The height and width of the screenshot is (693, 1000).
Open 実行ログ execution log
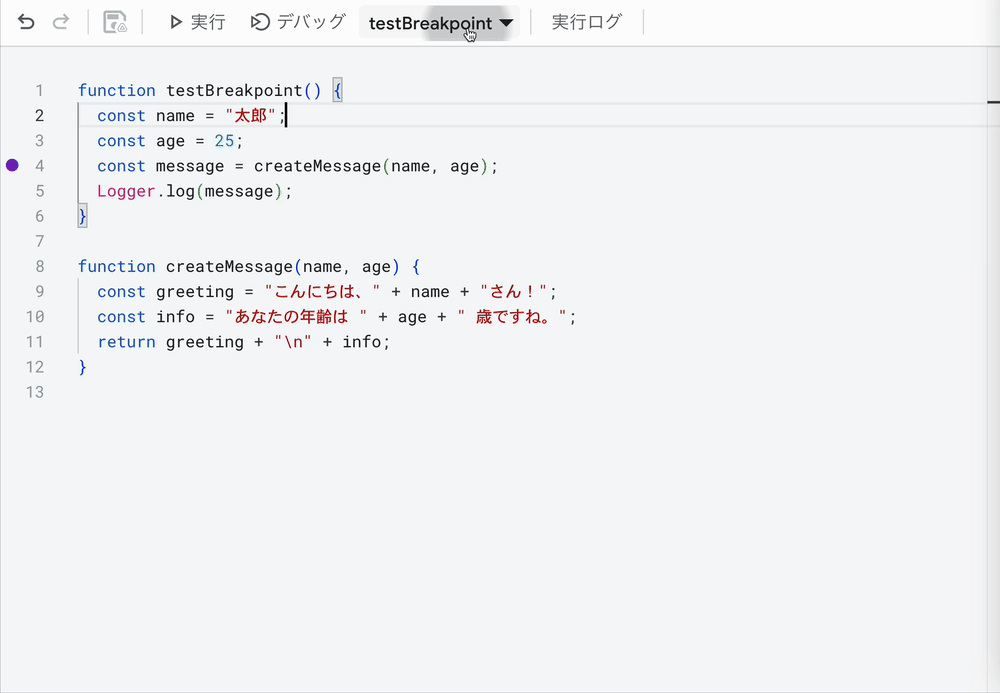[586, 22]
